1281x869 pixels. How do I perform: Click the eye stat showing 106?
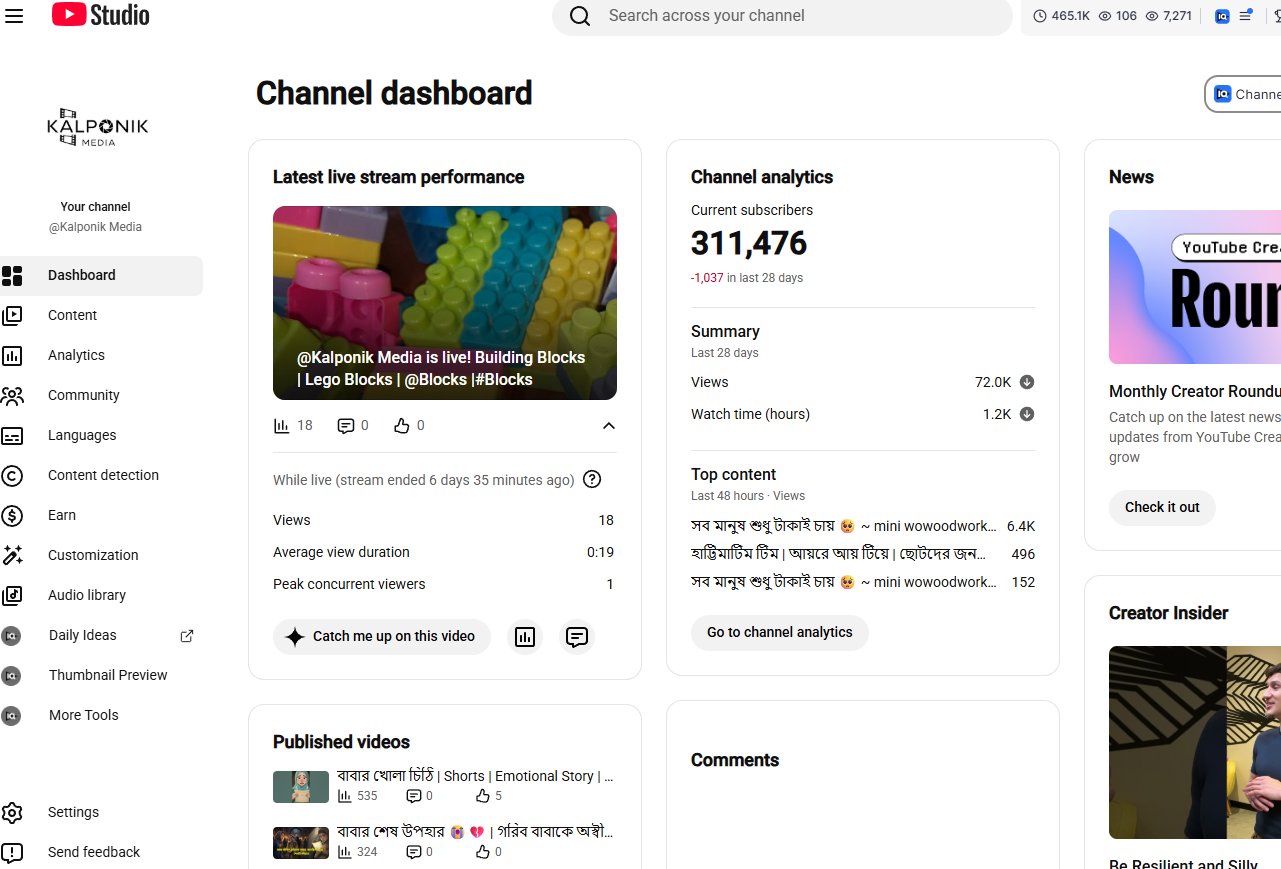pyautogui.click(x=1118, y=16)
